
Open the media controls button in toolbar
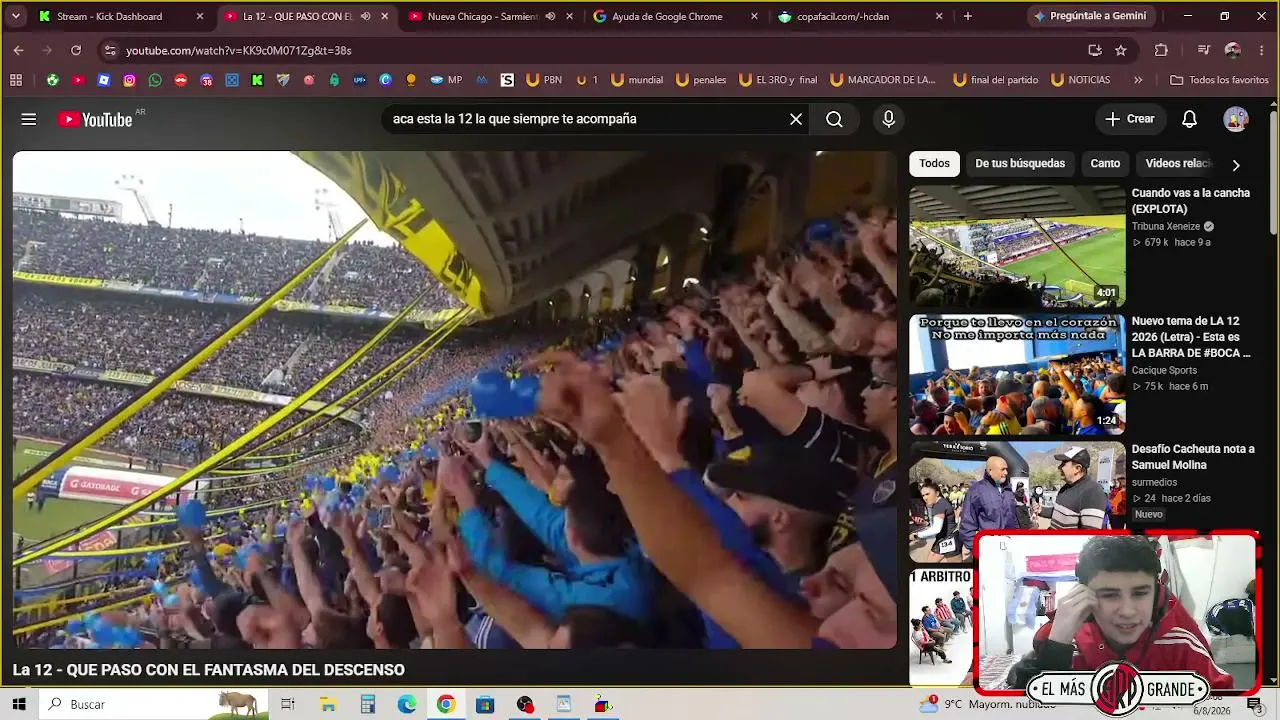pyautogui.click(x=1204, y=50)
